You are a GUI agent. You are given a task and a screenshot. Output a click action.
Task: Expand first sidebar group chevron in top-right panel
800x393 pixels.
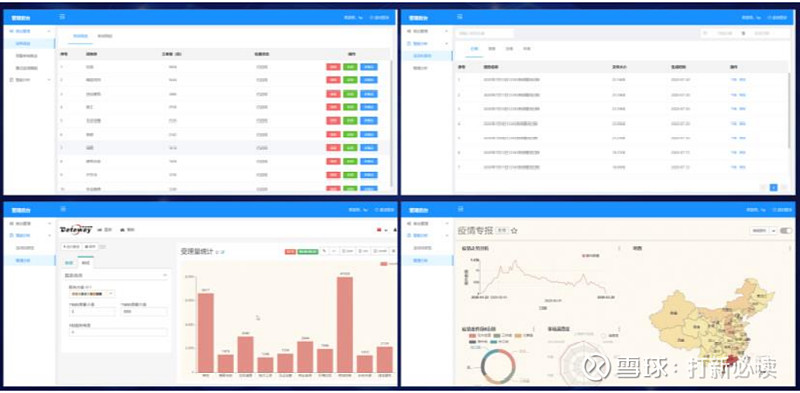tap(447, 31)
